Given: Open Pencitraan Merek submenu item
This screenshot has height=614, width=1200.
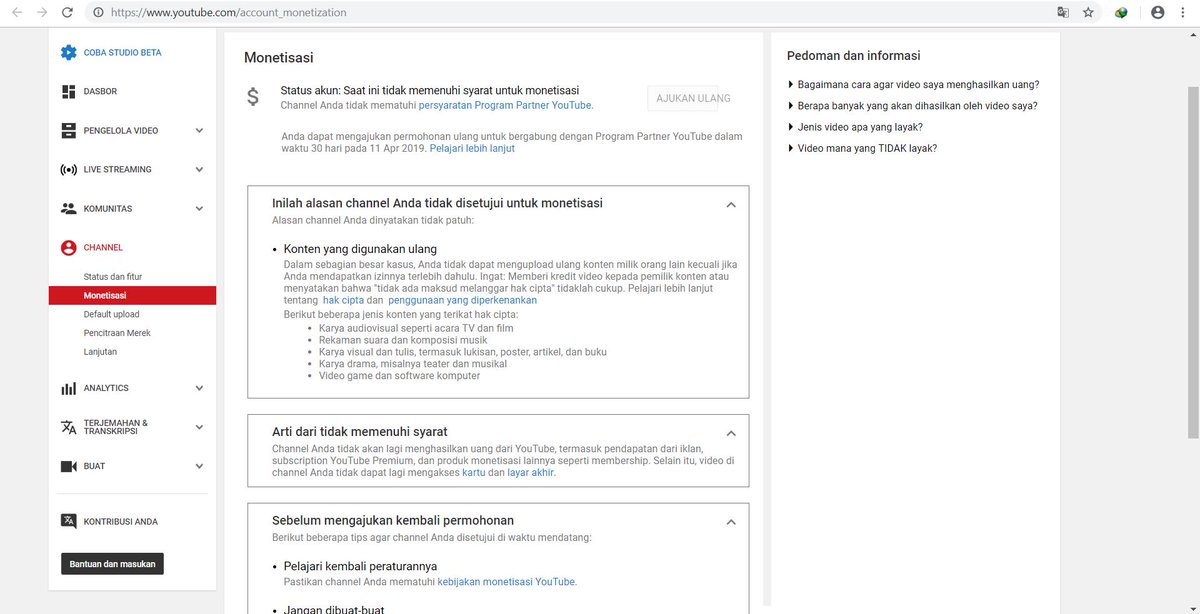Looking at the screenshot, I should click(x=117, y=333).
